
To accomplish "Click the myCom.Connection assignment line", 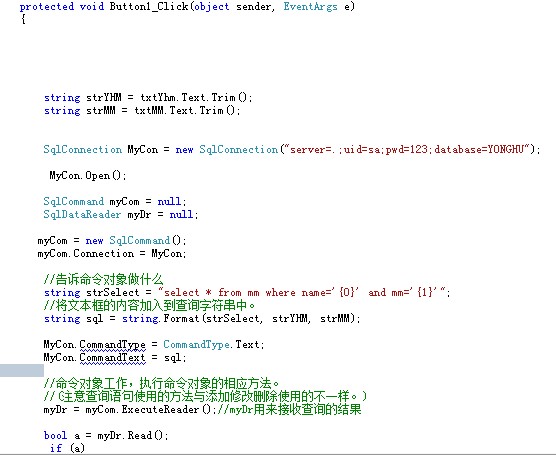I will [x=112, y=254].
